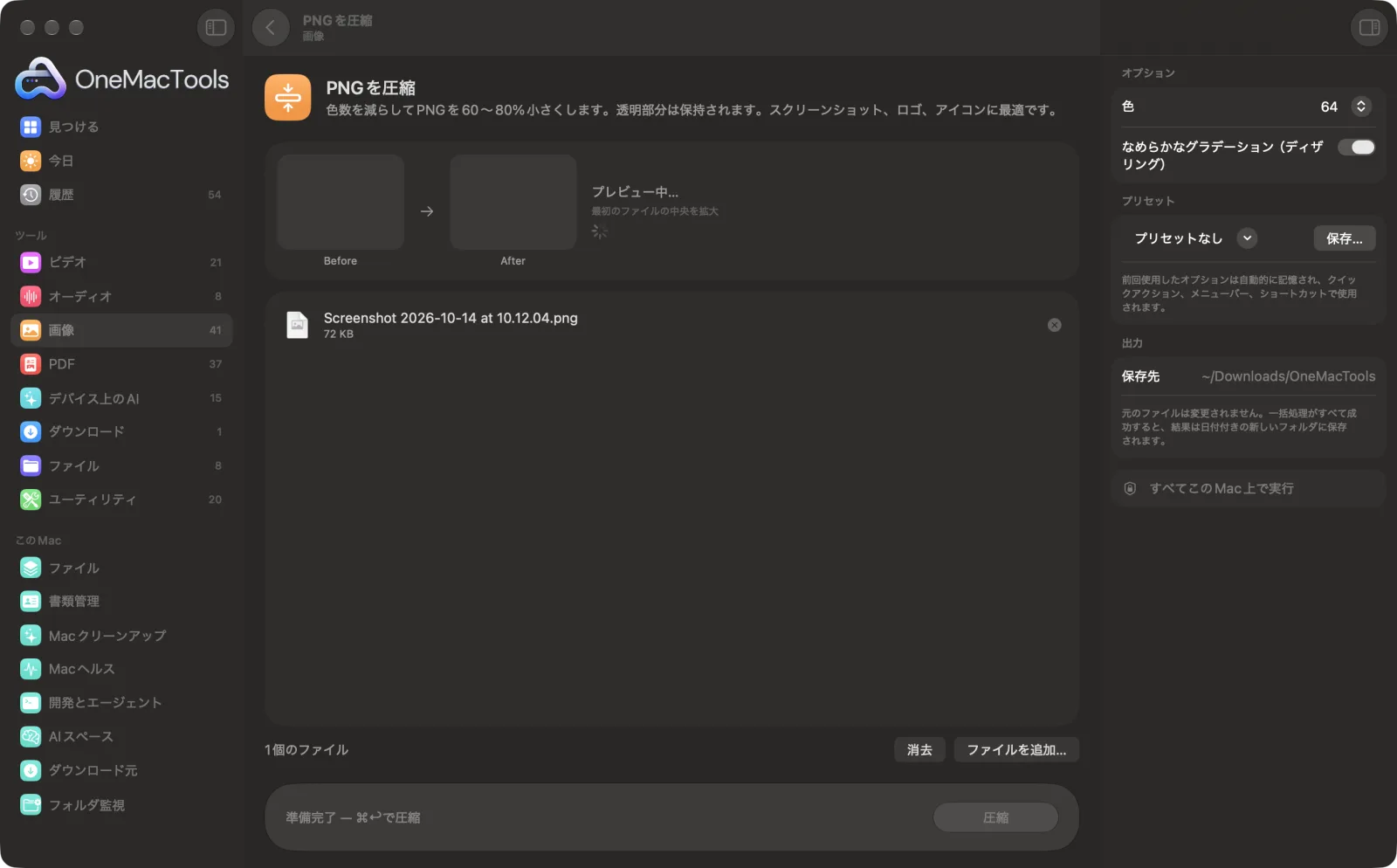Image resolution: width=1397 pixels, height=868 pixels.
Task: Click the 消去 button
Action: click(x=919, y=749)
